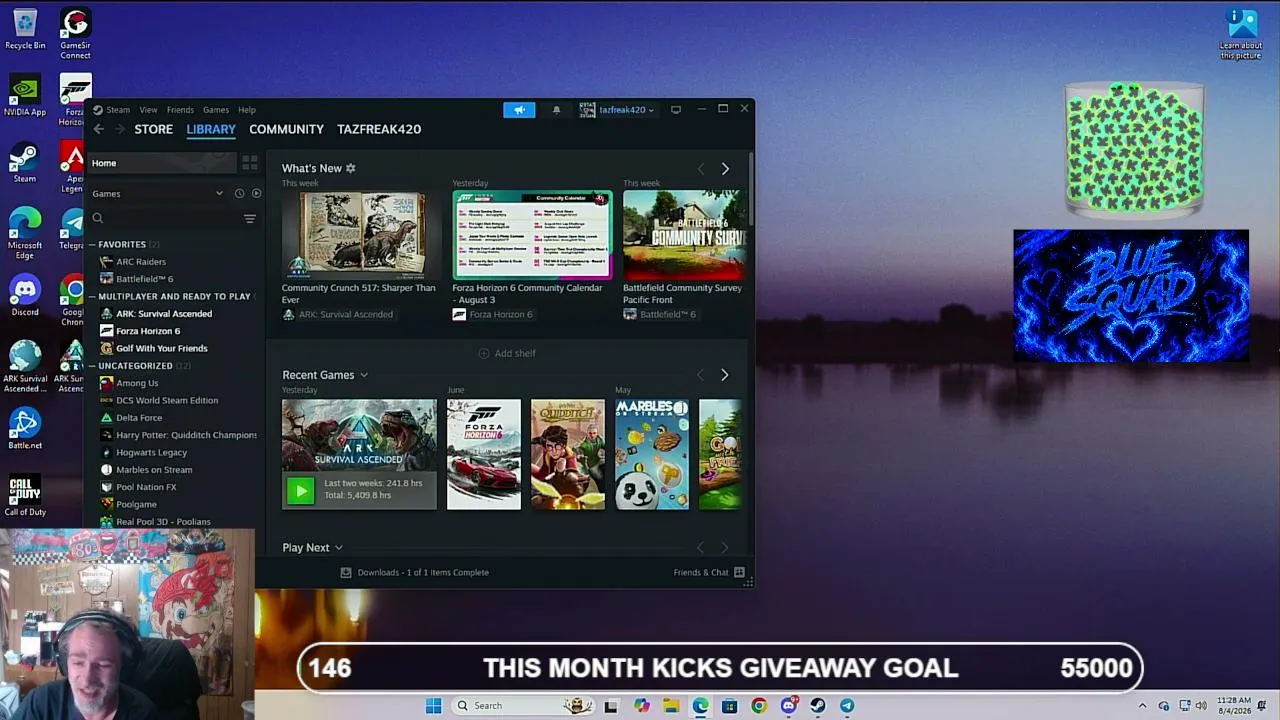Viewport: 1280px width, 720px height.
Task: Open Forza Horizon 6 Community Calendar news
Action: tap(532, 235)
